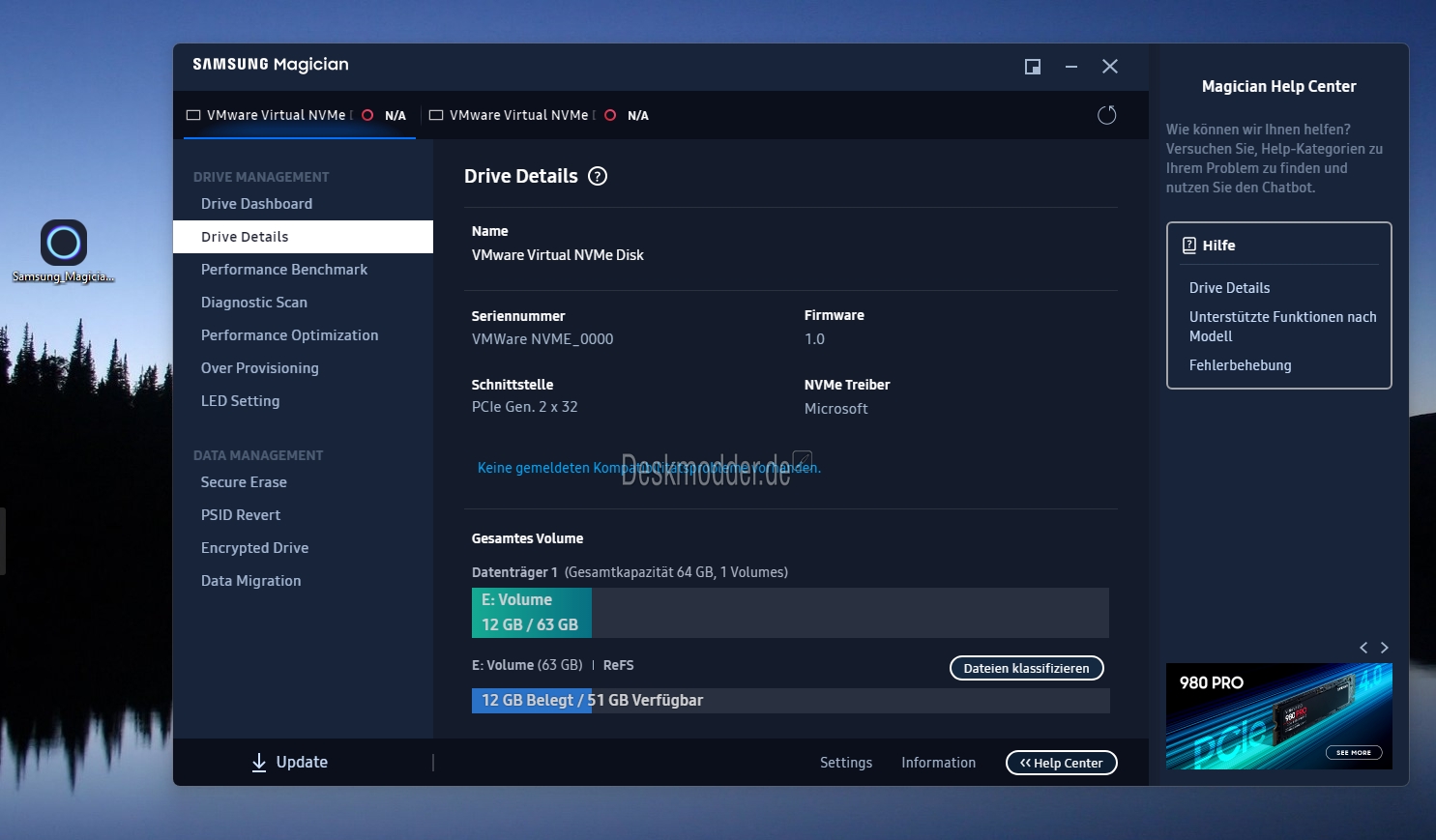The image size is (1436, 840).
Task: Open Encrypted Drive page
Action: [303, 548]
